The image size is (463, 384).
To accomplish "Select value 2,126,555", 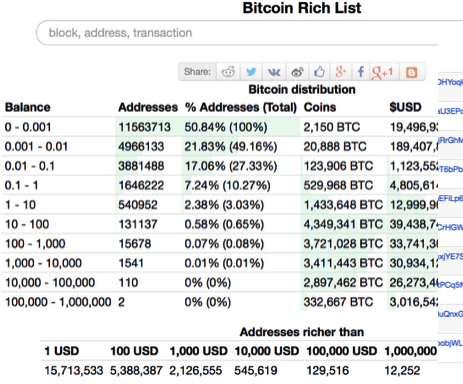I will [196, 370].
